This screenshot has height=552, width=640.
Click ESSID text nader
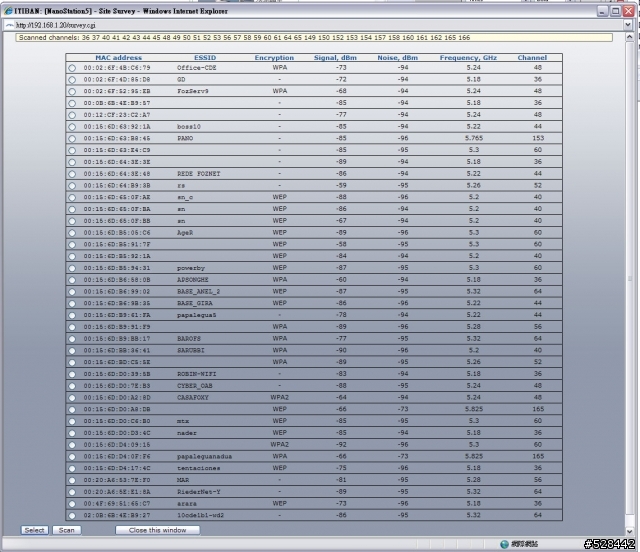[x=187, y=433]
